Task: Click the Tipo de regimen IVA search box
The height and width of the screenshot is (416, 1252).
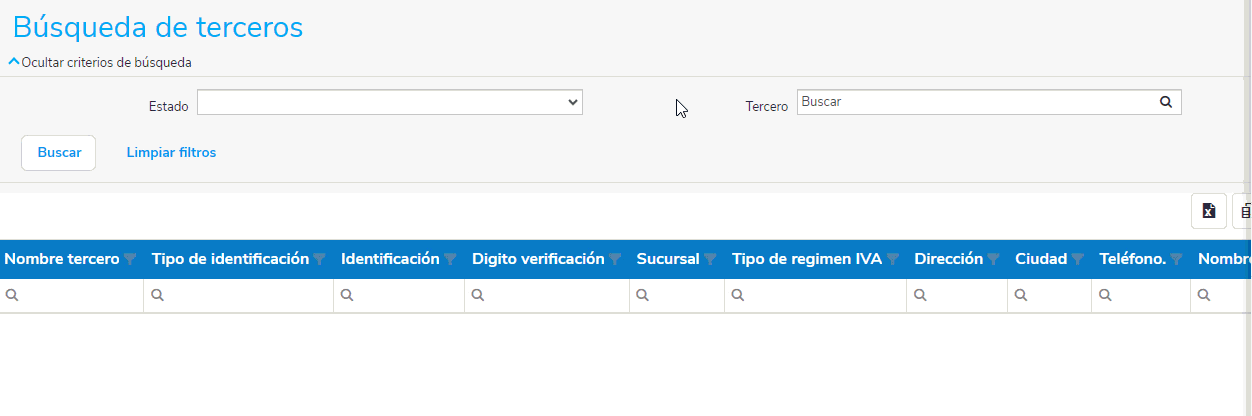Action: click(x=820, y=295)
